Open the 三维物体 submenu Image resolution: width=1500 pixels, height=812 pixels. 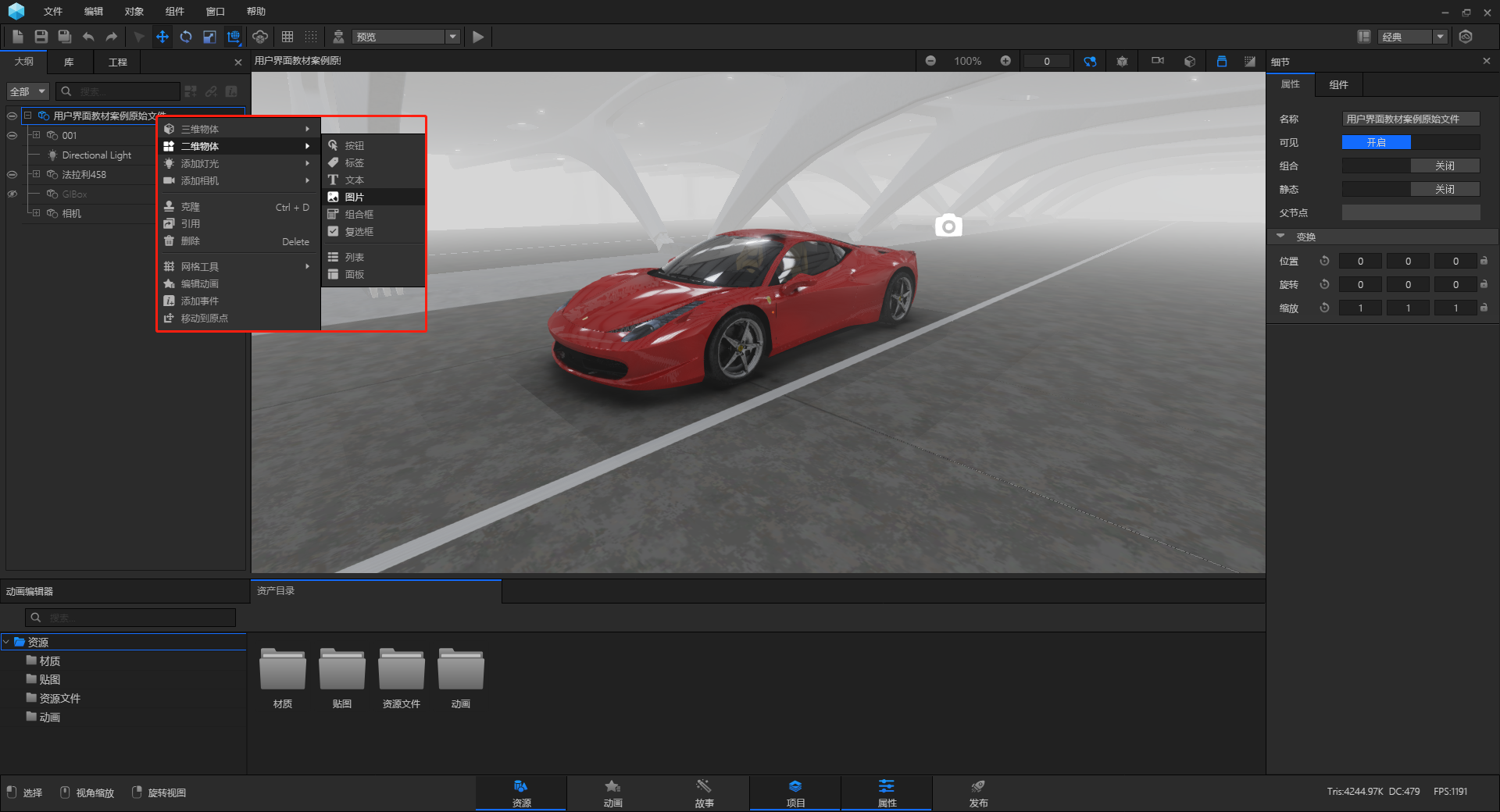[238, 129]
